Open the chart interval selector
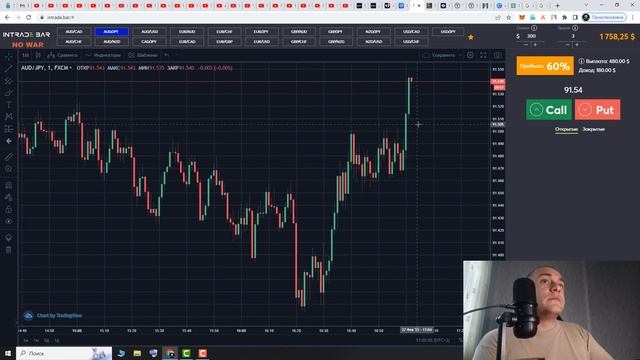The image size is (640, 360). [x=26, y=55]
